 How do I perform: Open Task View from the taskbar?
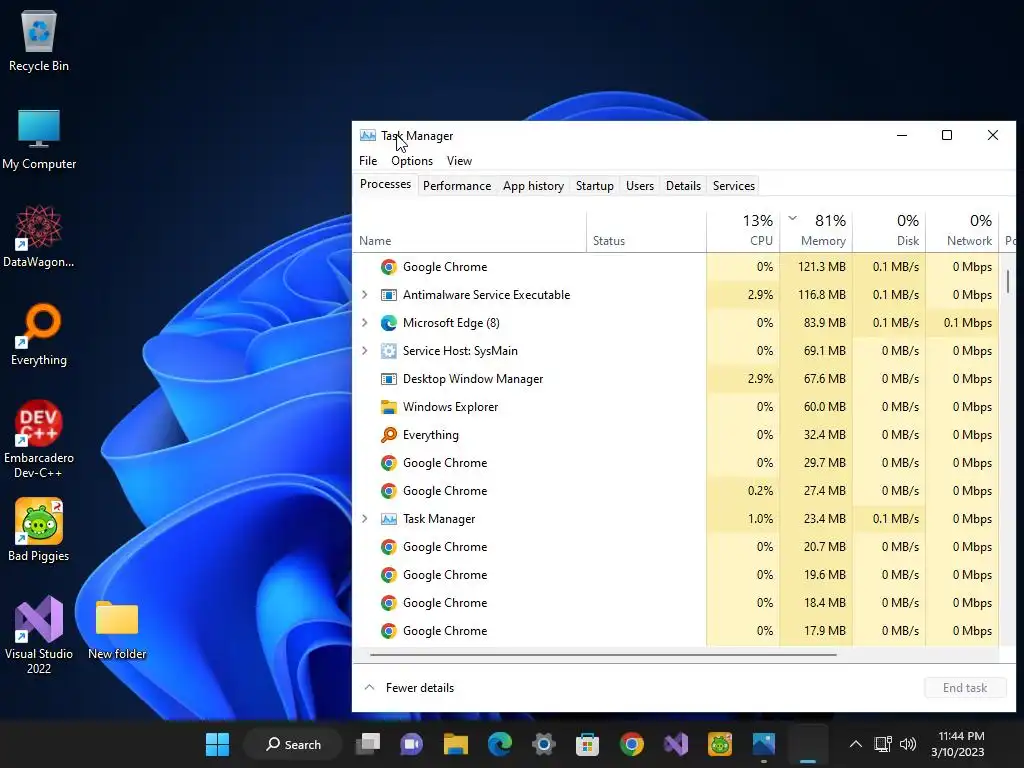click(368, 744)
